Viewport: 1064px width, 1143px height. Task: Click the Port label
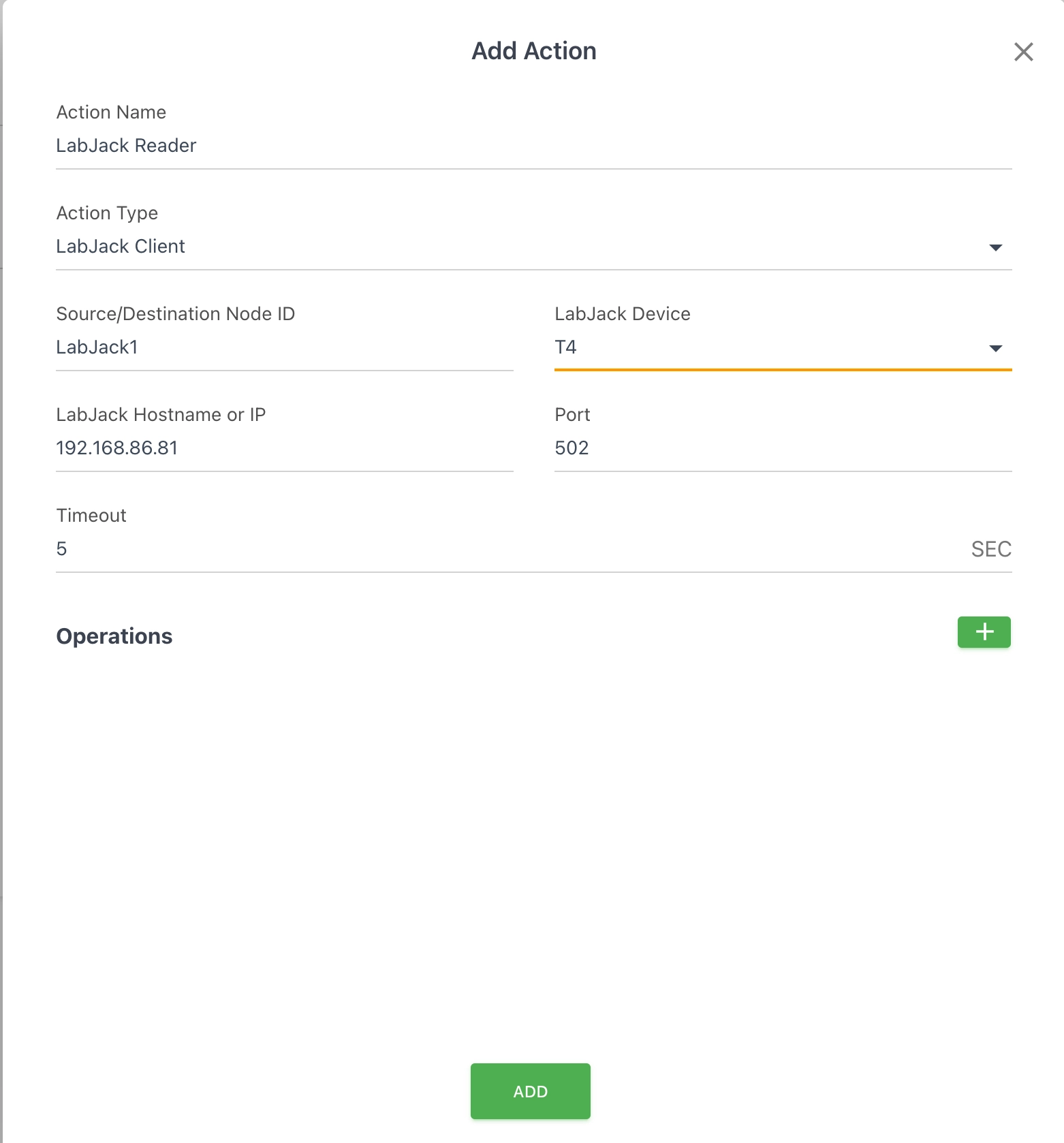tap(572, 415)
